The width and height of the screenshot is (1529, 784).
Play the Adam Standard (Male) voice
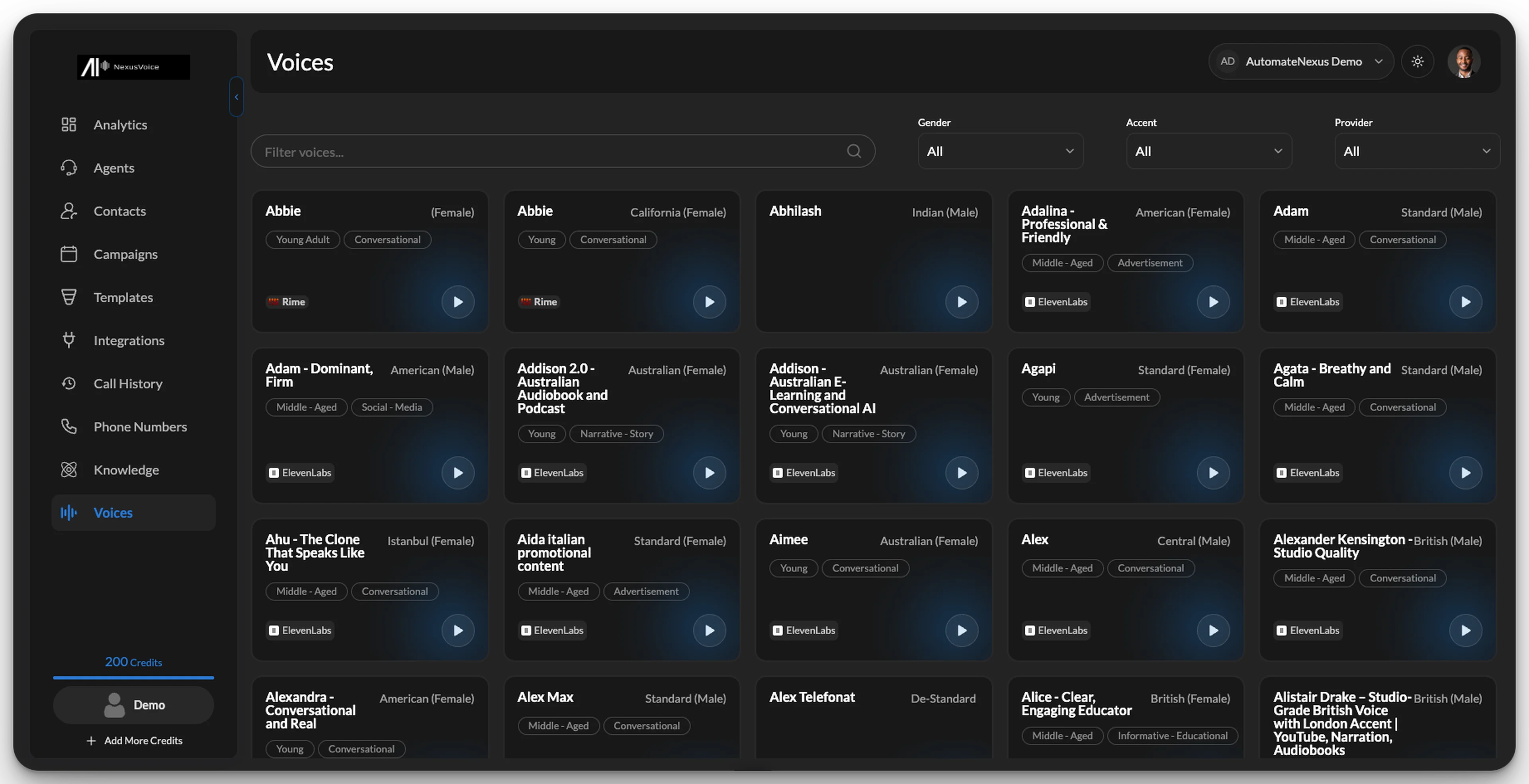pyautogui.click(x=1465, y=302)
